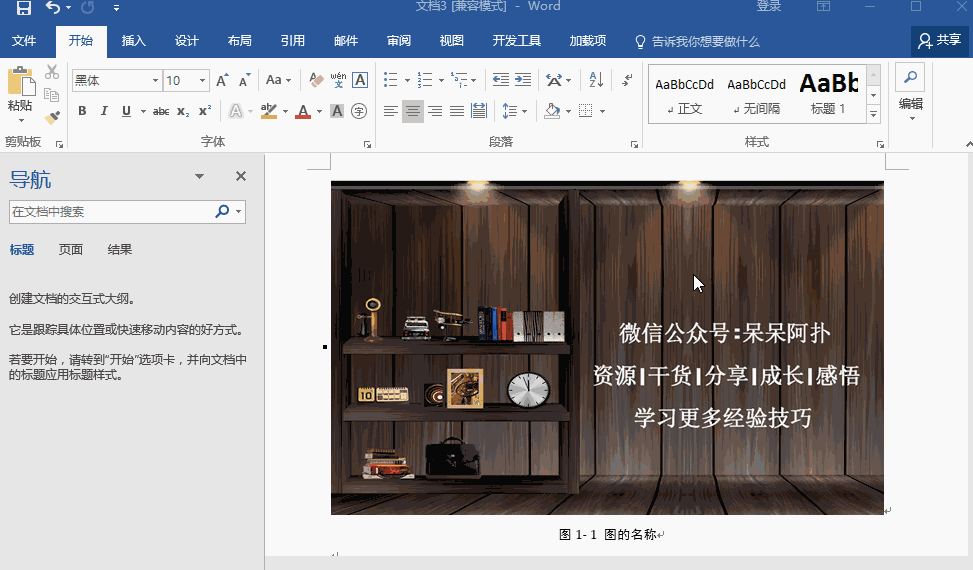
Task: Click the caption text 图 1- 1 图的名称
Action: pyautogui.click(x=608, y=535)
